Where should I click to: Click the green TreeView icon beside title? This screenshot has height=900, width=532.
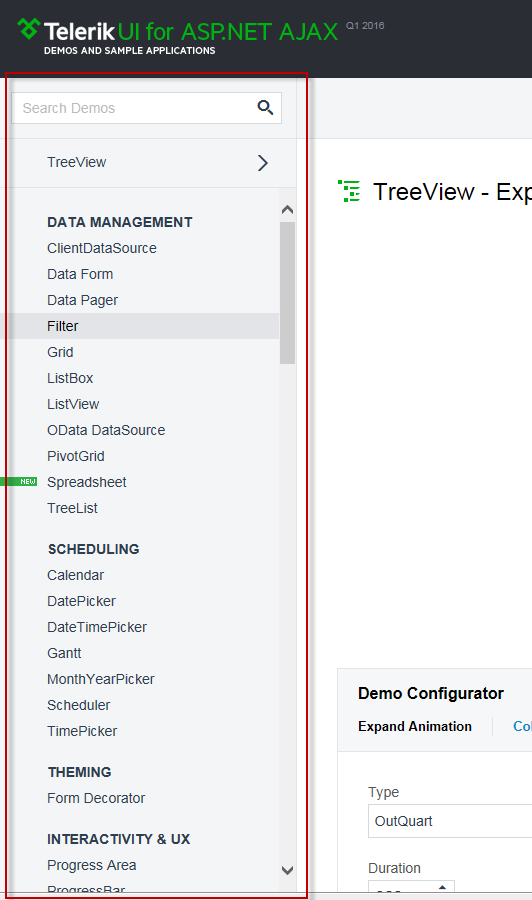(x=350, y=191)
